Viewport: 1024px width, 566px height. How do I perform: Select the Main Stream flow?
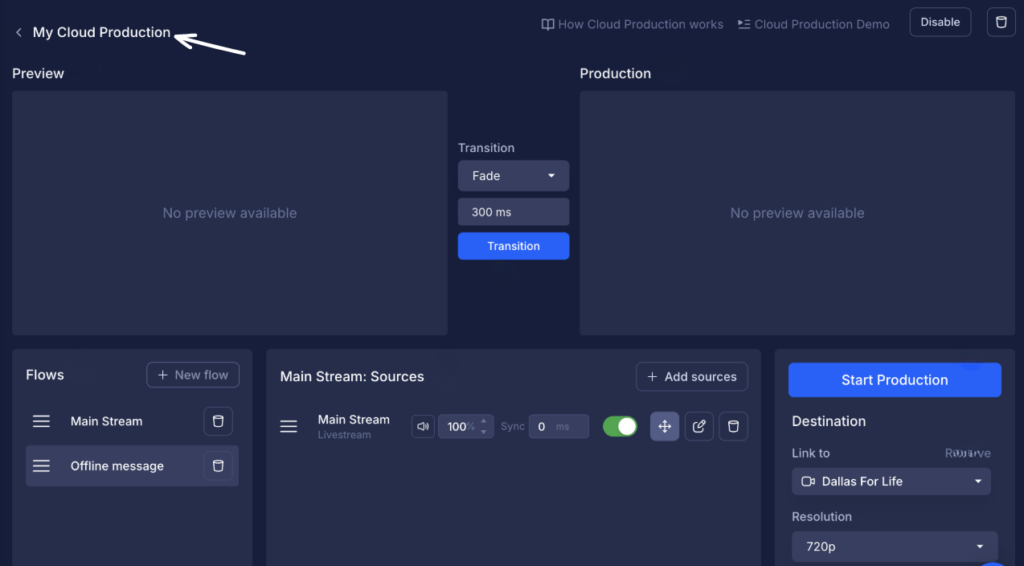[106, 421]
